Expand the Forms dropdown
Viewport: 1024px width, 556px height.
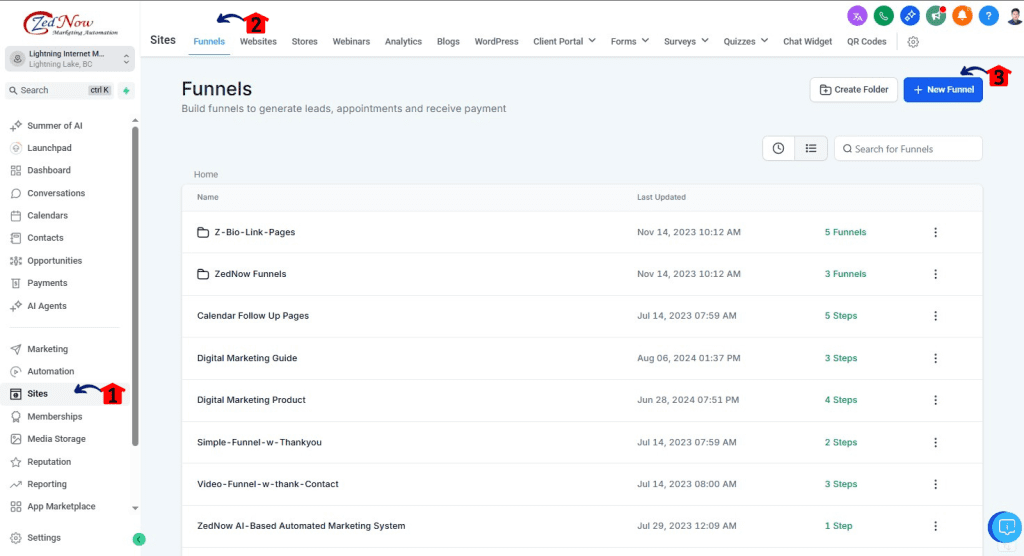630,41
